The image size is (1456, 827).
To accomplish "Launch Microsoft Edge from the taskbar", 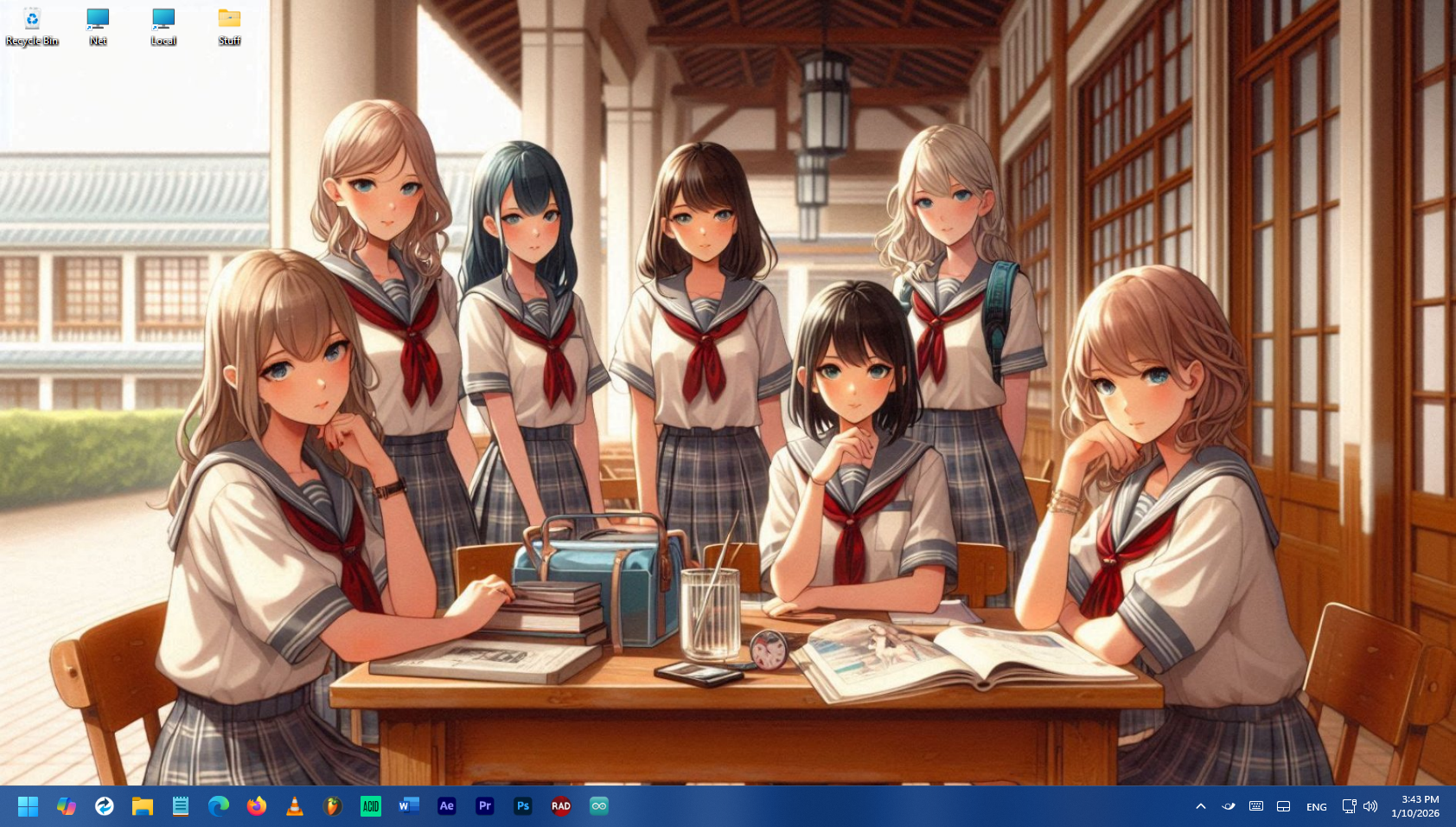I will tap(219, 806).
